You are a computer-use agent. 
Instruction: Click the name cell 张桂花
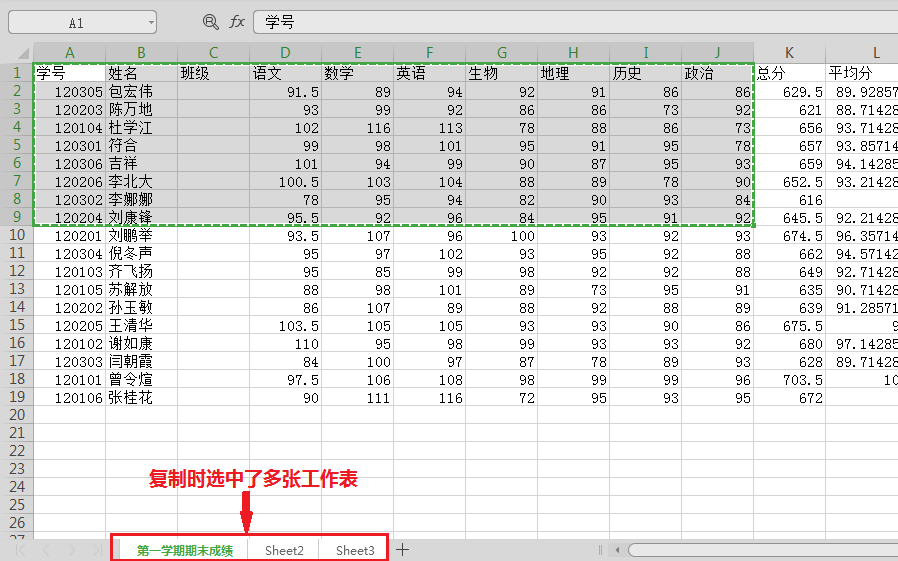141,397
